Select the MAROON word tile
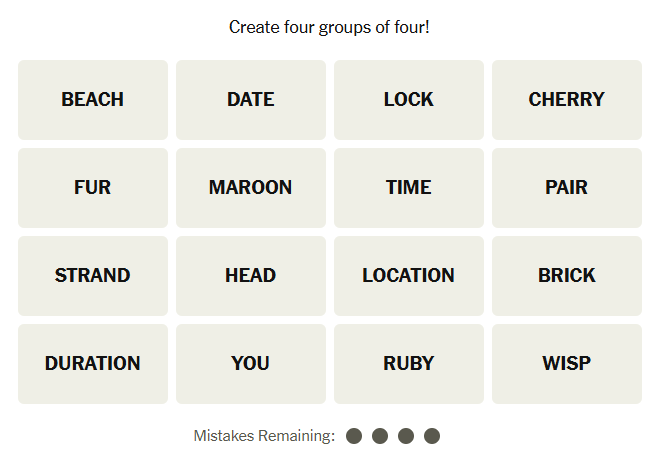 (x=251, y=188)
